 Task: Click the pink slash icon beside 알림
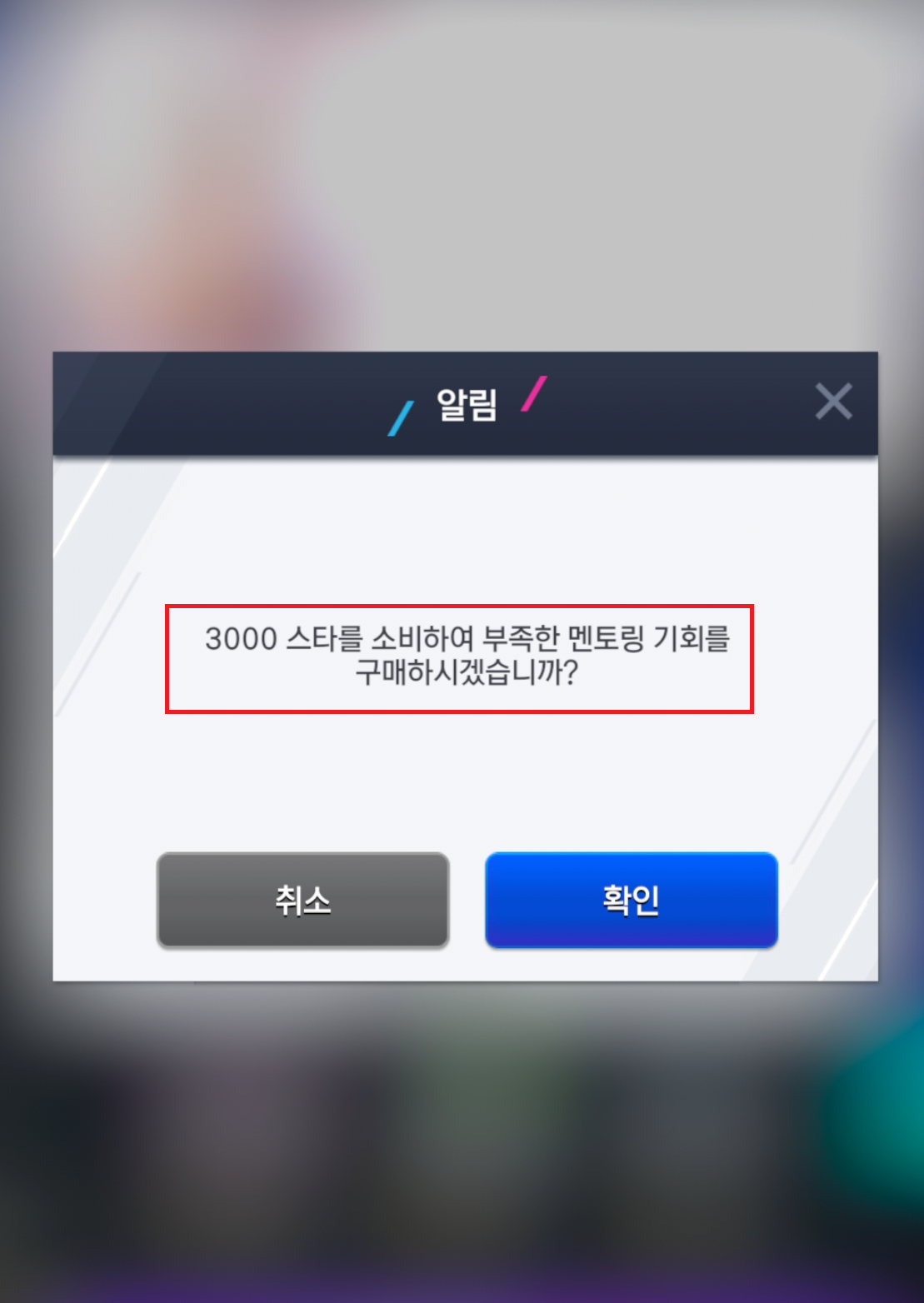click(x=534, y=393)
